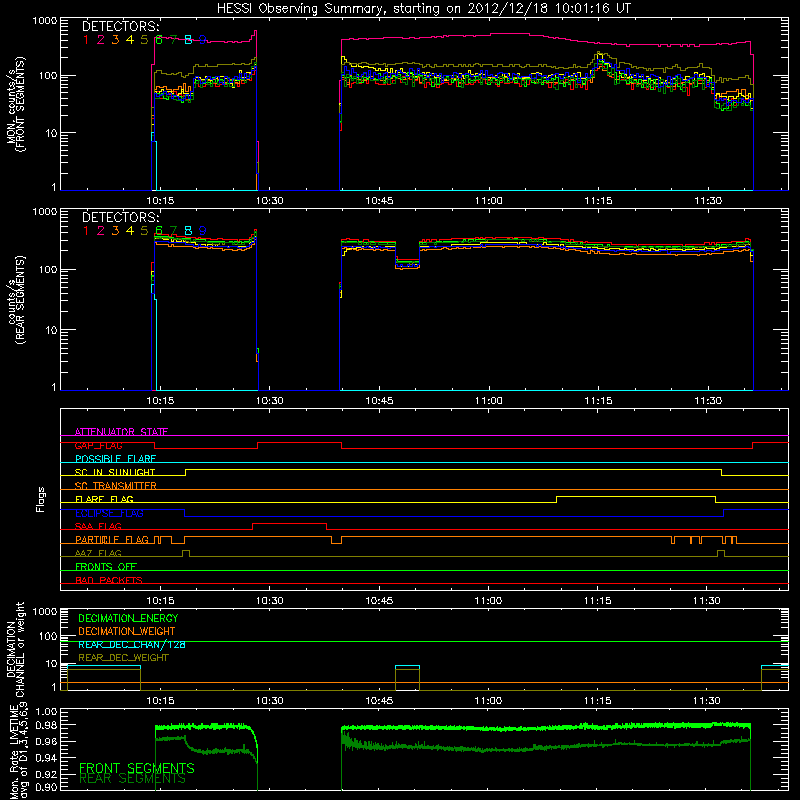The height and width of the screenshot is (800, 800).
Task: Click the 10 y-axis value of rear segments plot
Action: 50,330
